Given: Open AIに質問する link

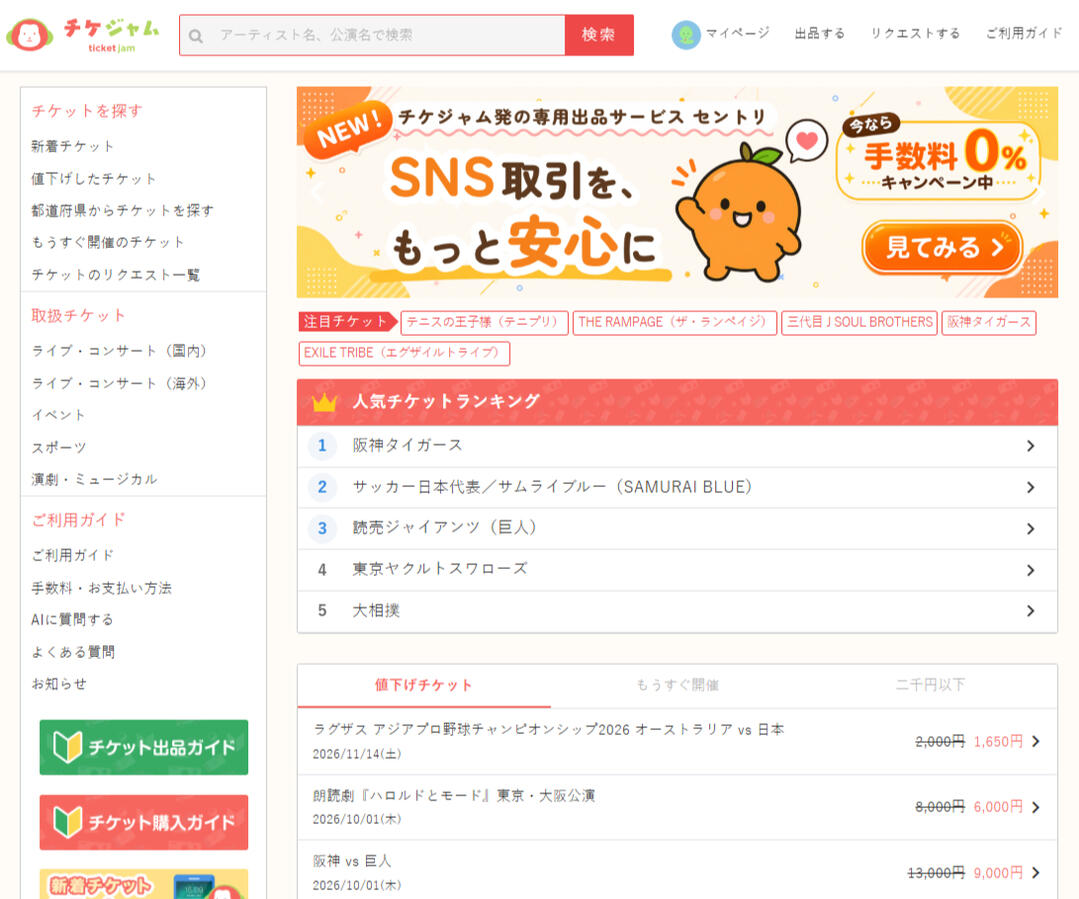Looking at the screenshot, I should [72, 620].
